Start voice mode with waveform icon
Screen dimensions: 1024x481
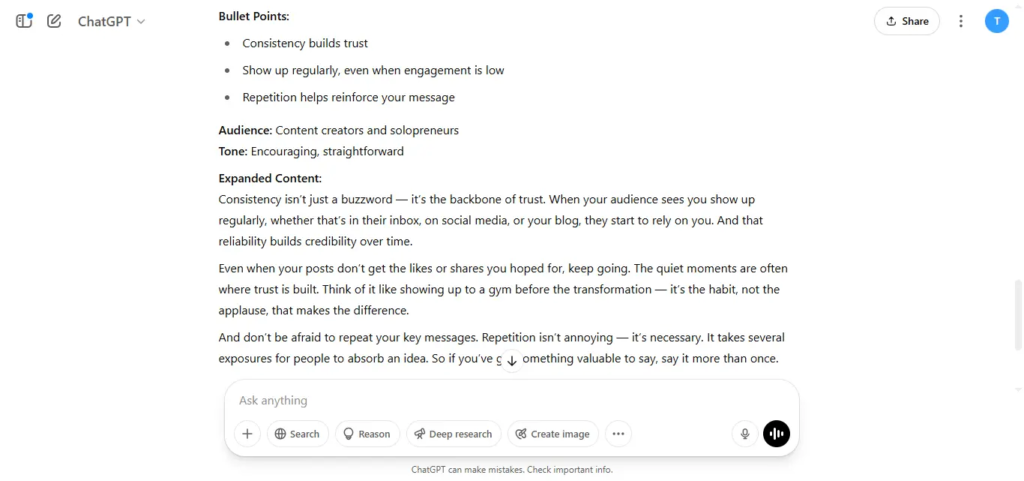coord(776,434)
